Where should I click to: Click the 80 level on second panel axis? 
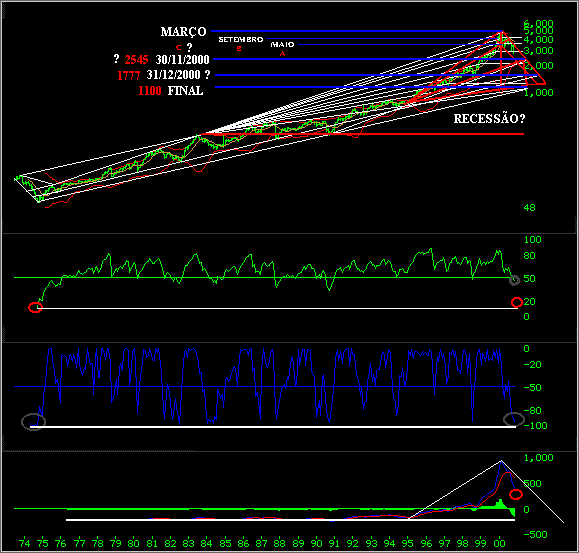(x=529, y=256)
